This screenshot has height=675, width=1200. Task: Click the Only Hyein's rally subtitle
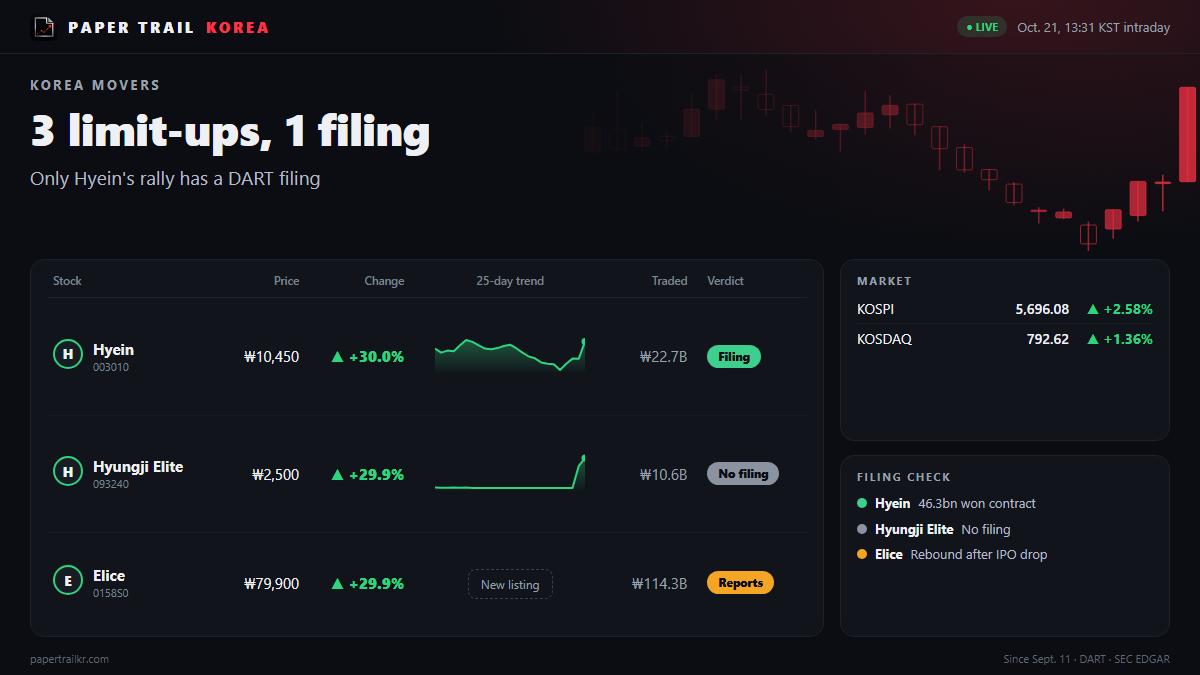tap(175, 179)
